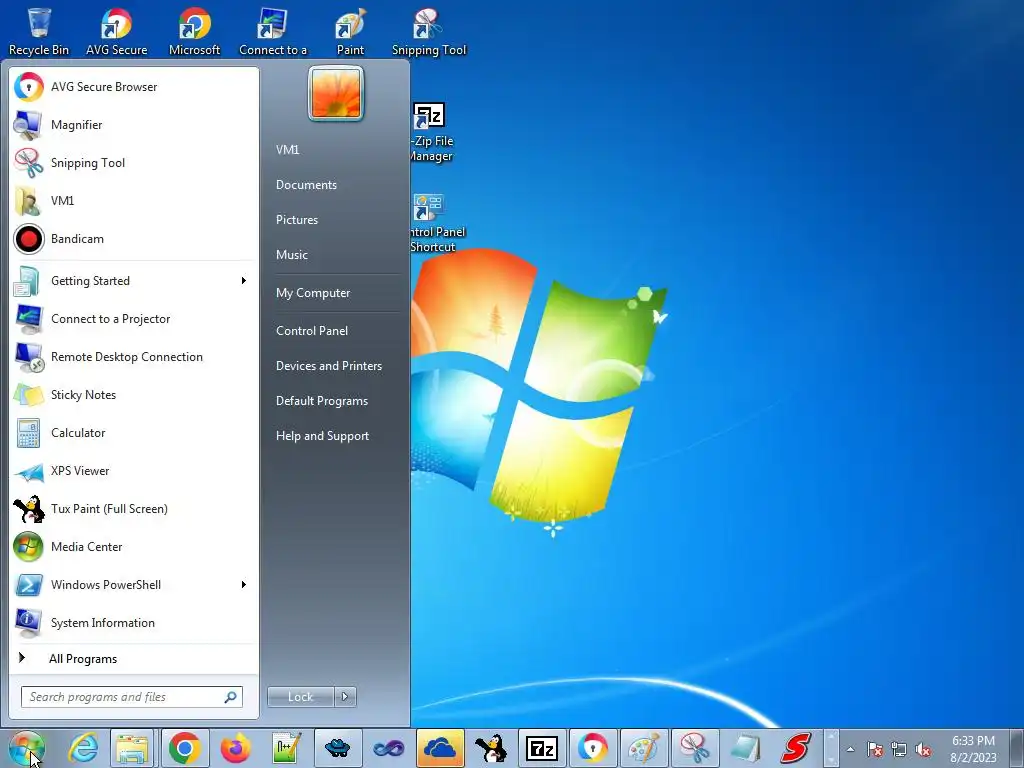Click network status tray icon

click(899, 750)
